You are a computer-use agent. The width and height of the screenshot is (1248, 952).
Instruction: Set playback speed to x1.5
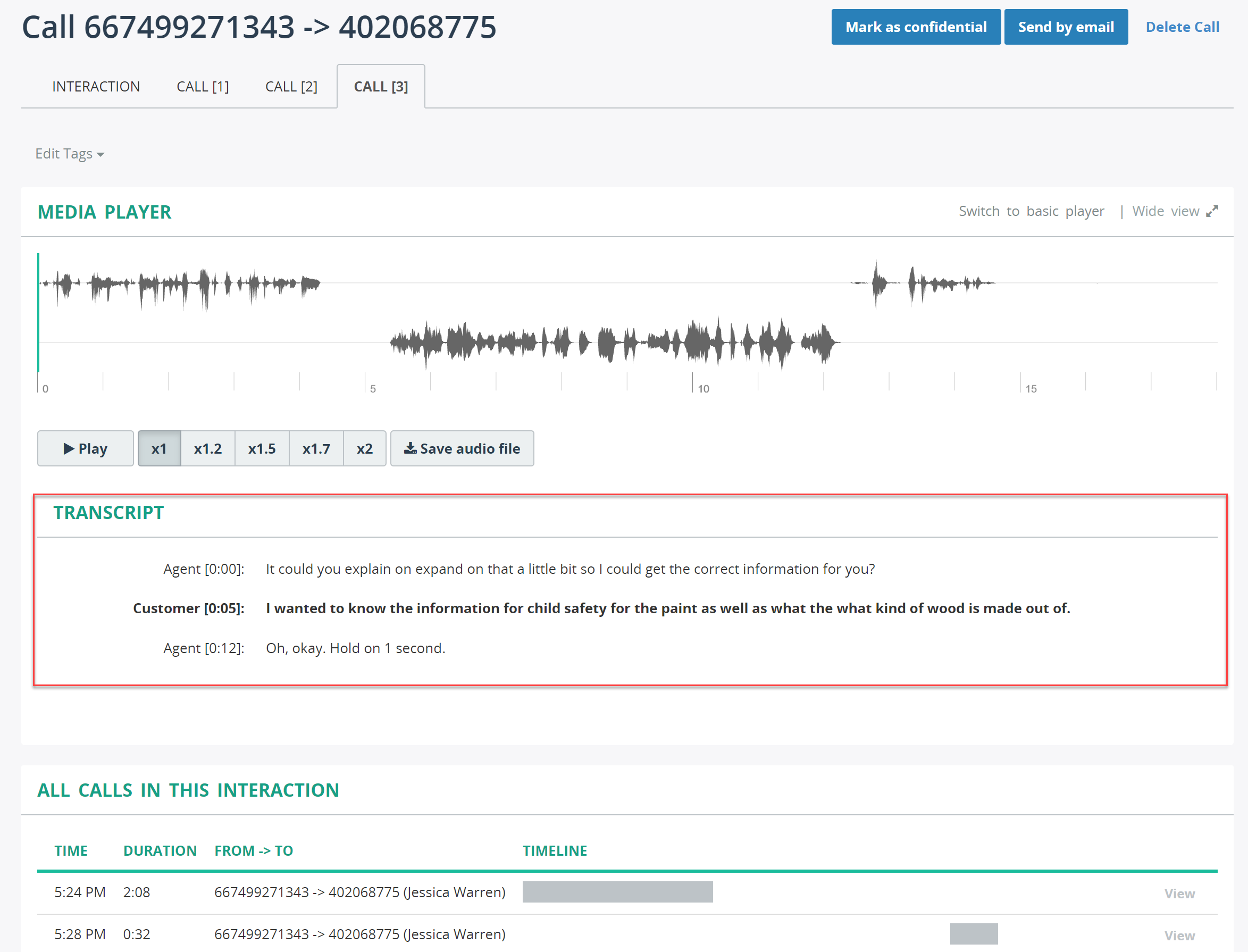[262, 448]
